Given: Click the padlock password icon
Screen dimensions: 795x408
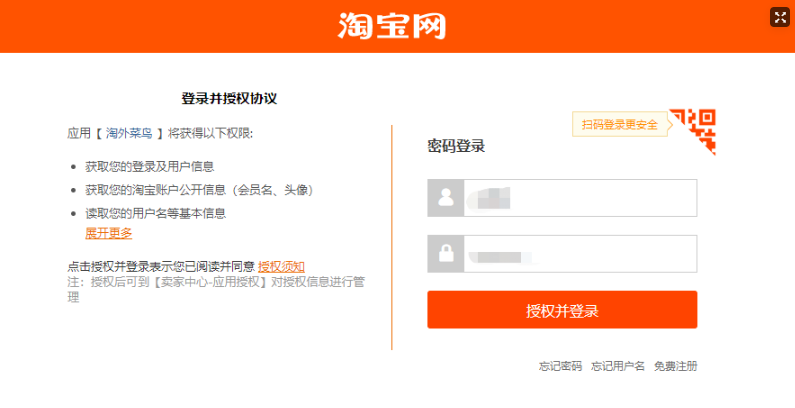Looking at the screenshot, I should click(446, 253).
